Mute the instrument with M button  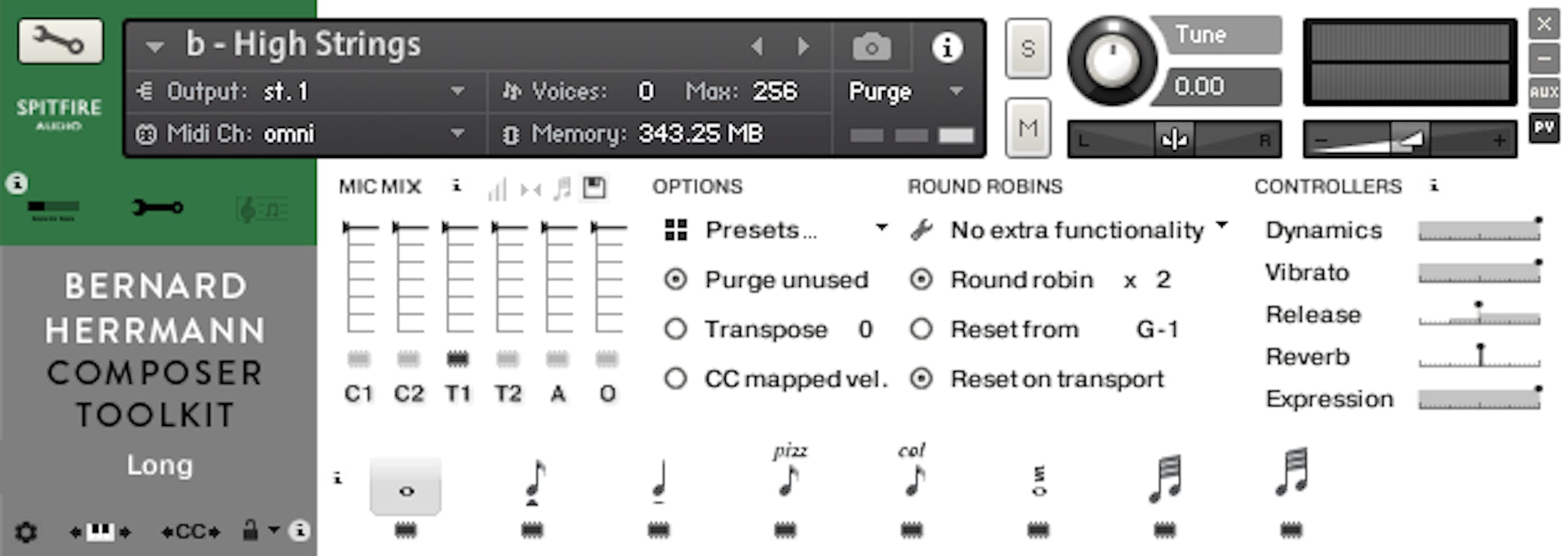click(x=1028, y=128)
